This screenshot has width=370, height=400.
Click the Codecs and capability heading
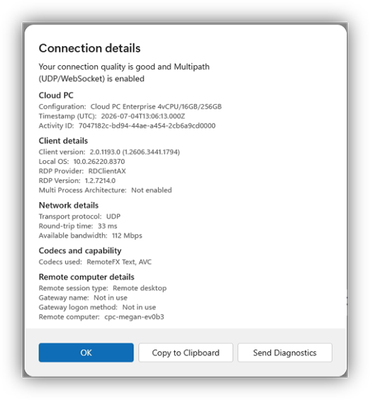tap(80, 251)
